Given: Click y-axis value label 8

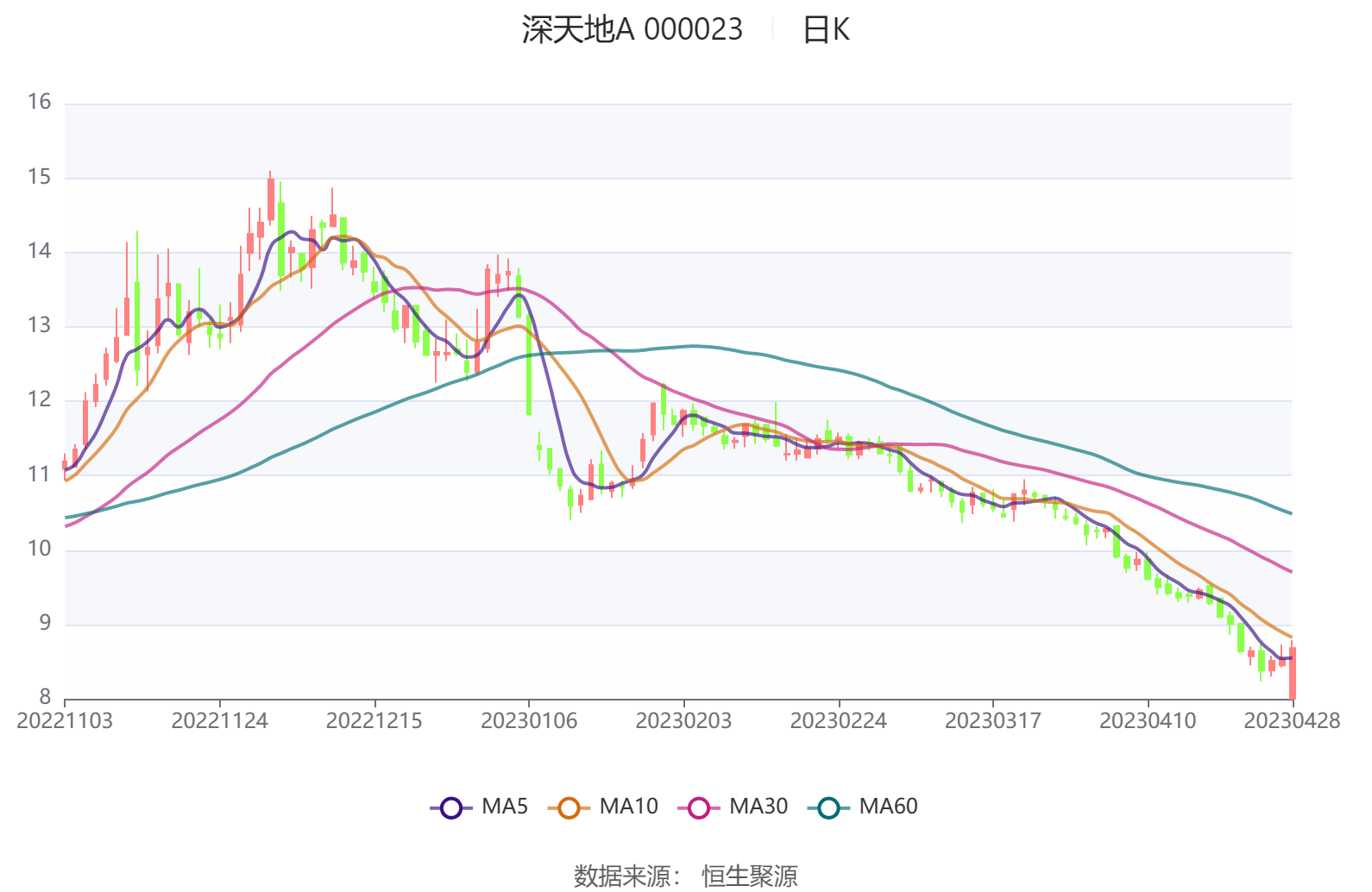Looking at the screenshot, I should (x=45, y=697).
